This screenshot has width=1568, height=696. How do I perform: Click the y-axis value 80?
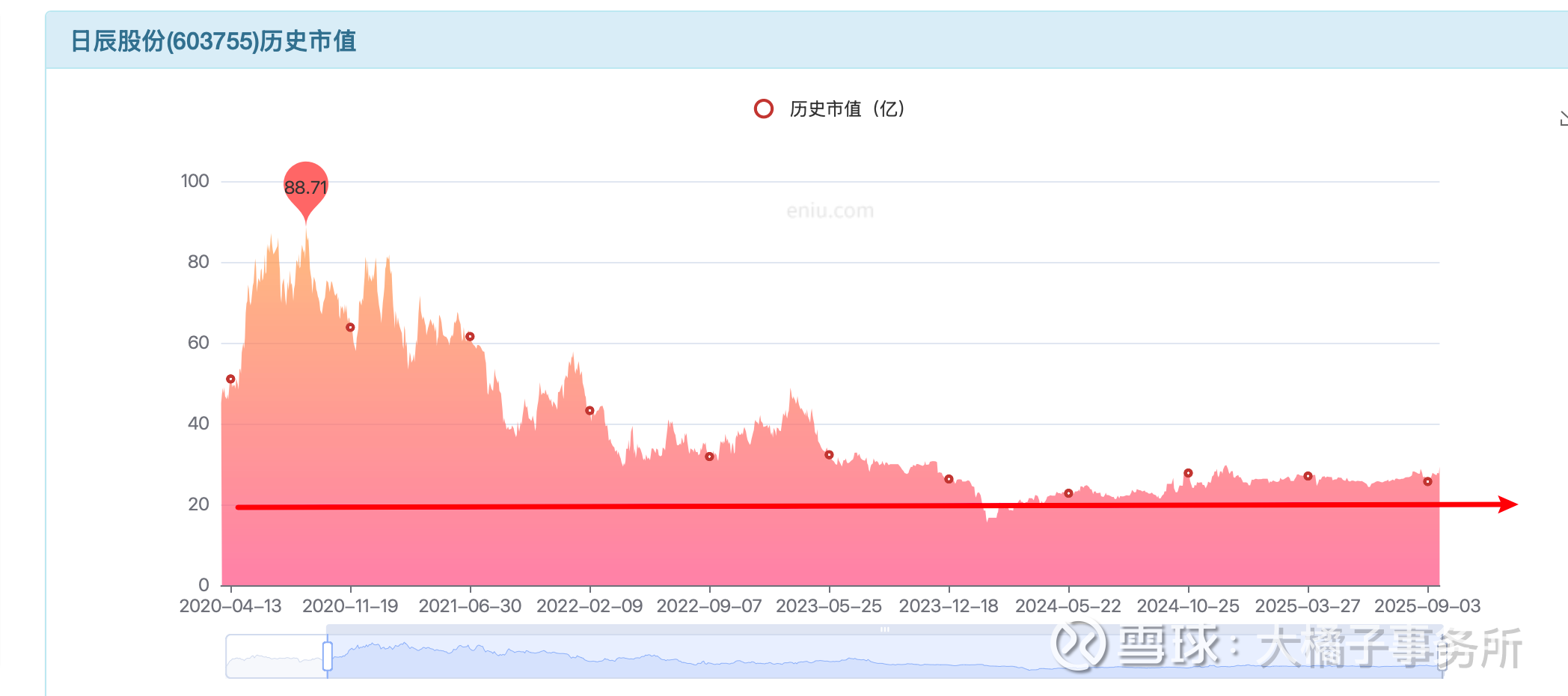(198, 262)
